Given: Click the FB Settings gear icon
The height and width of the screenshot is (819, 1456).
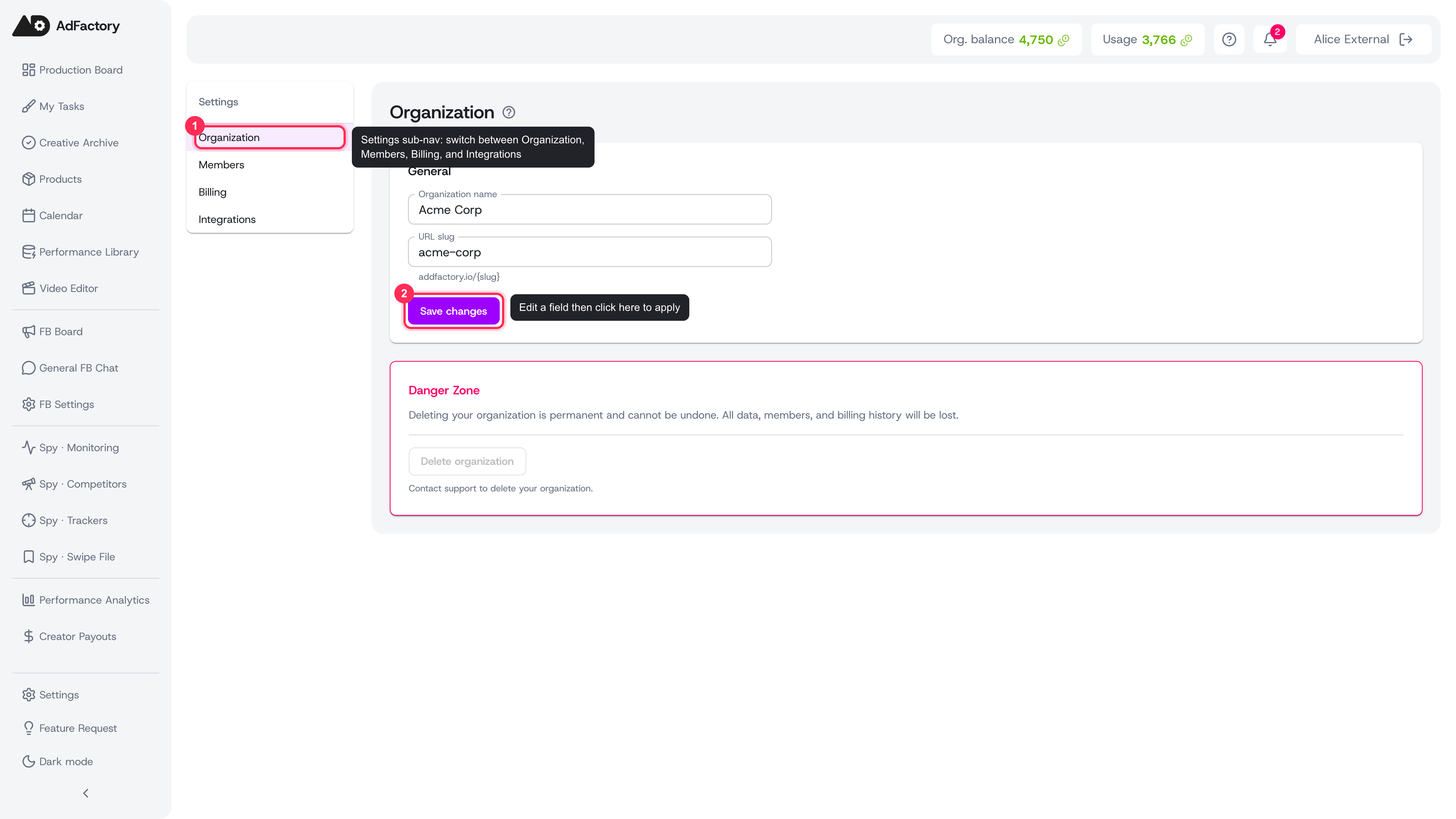Looking at the screenshot, I should point(28,404).
